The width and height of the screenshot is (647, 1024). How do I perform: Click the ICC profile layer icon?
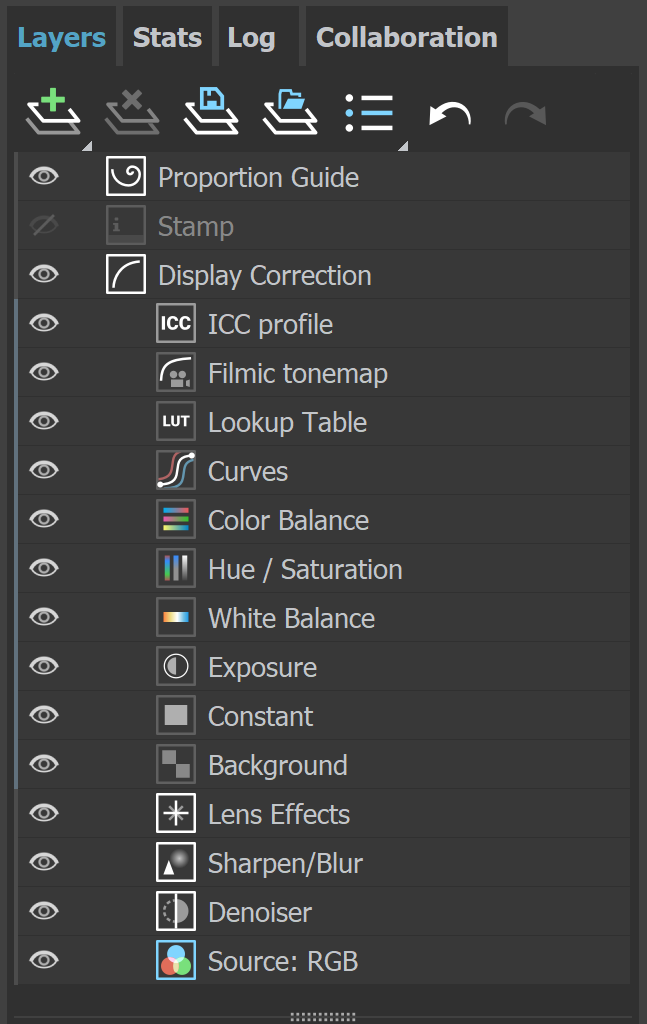point(175,322)
